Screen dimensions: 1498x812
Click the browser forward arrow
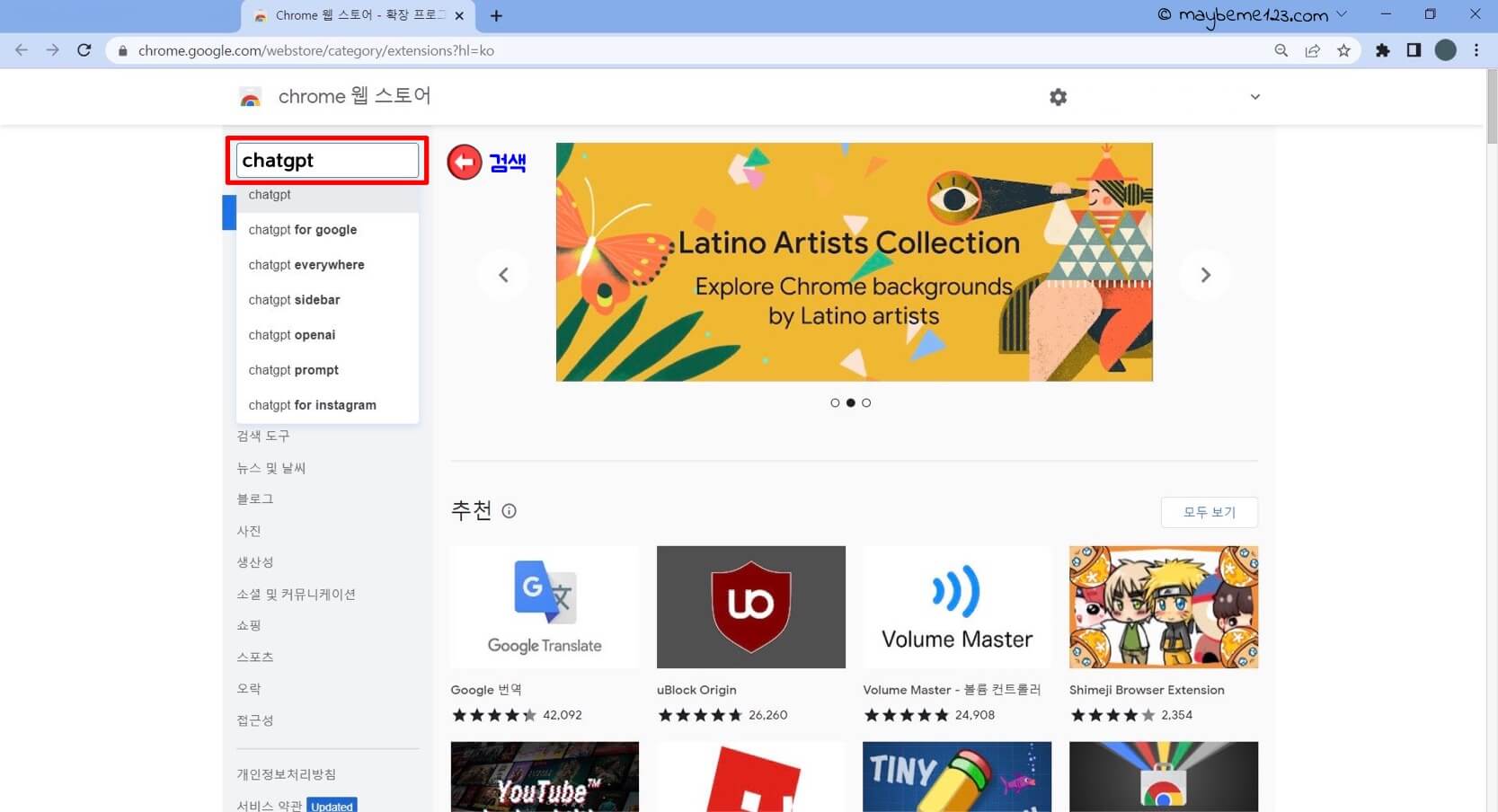click(x=53, y=50)
